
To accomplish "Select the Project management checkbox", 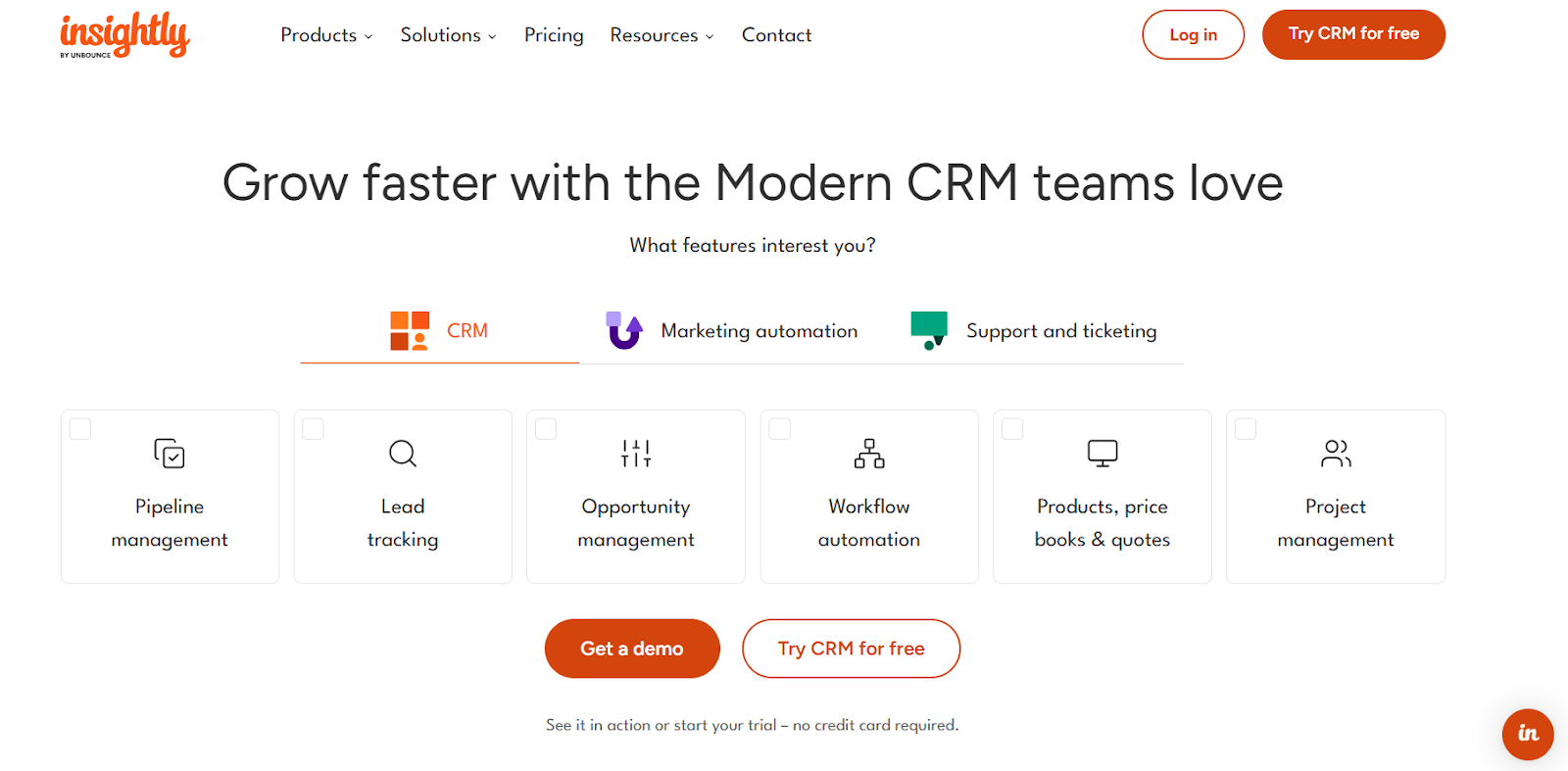I will [x=1246, y=429].
